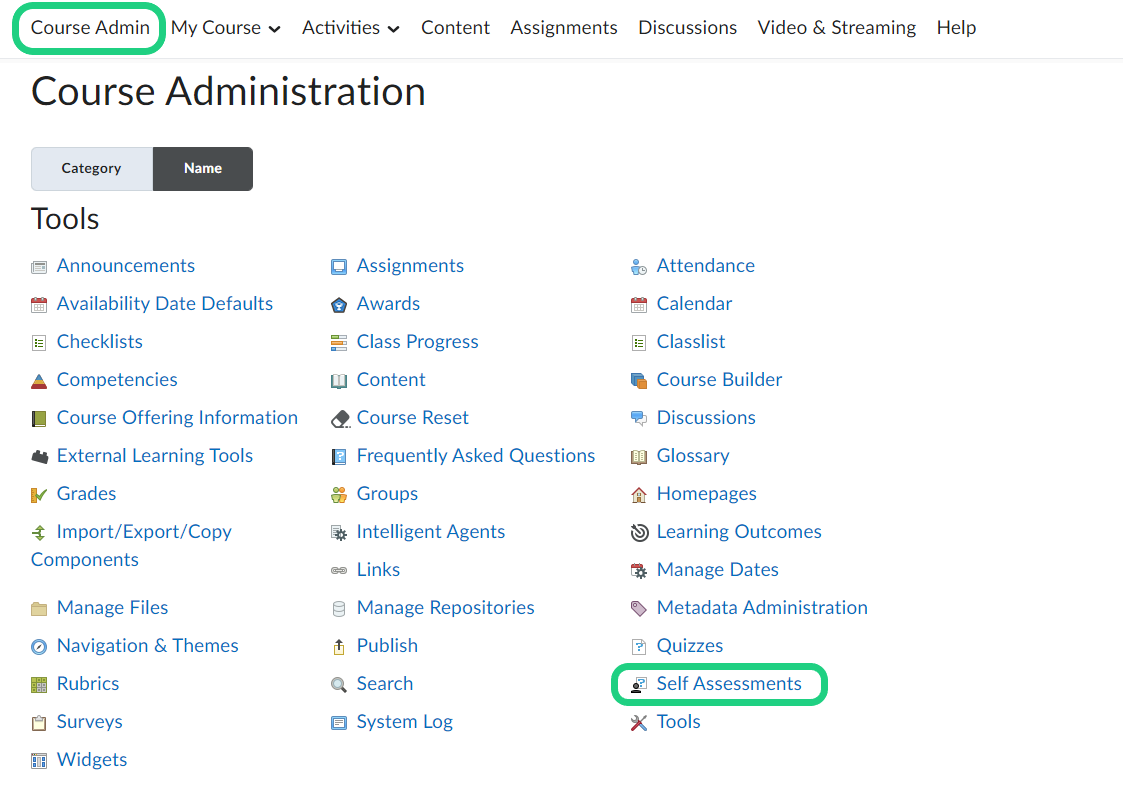Open Video & Streaming from navbar
Screen dimensions: 1123x808
836,28
